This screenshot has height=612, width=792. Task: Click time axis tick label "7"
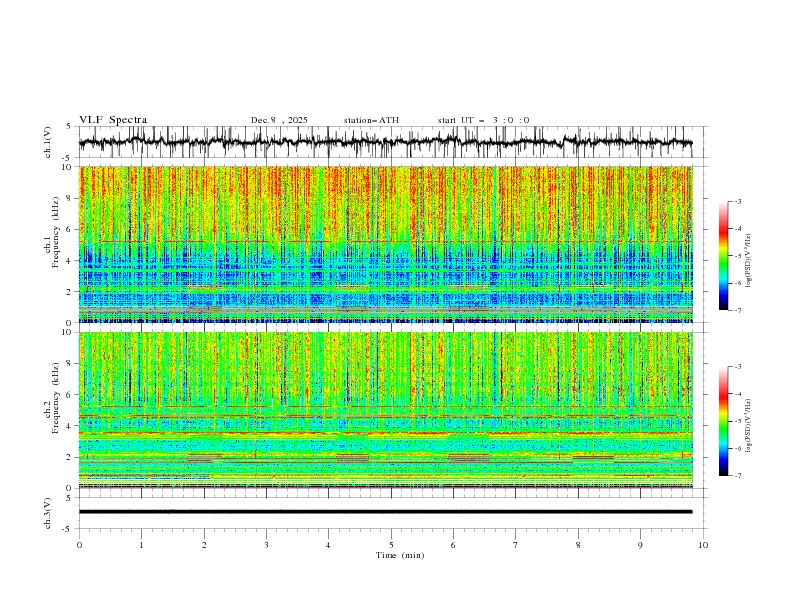click(x=516, y=545)
